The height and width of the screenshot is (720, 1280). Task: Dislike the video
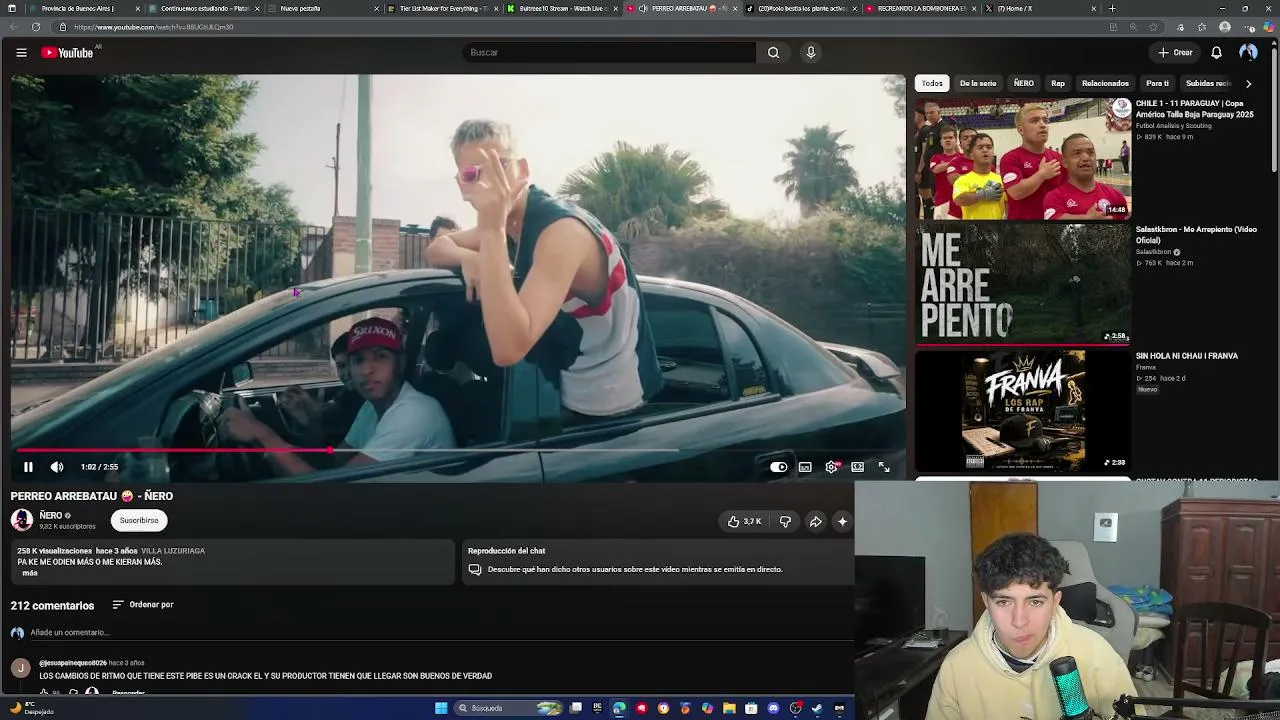[x=785, y=521]
